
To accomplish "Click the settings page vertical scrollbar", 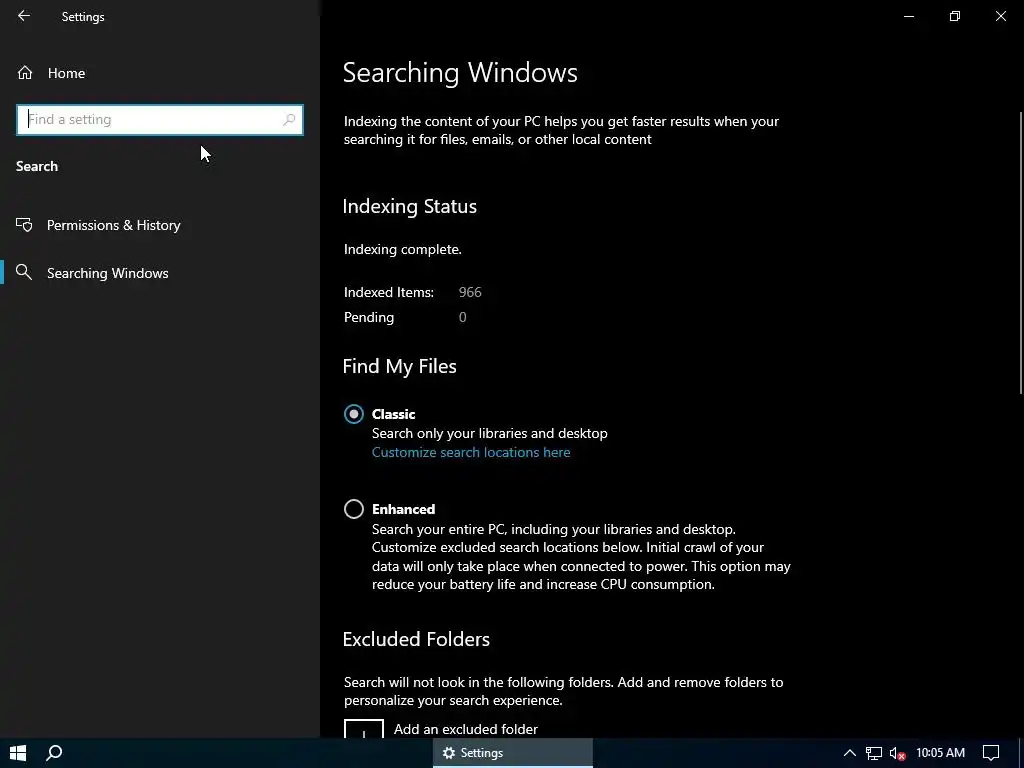I will 1020,253.
